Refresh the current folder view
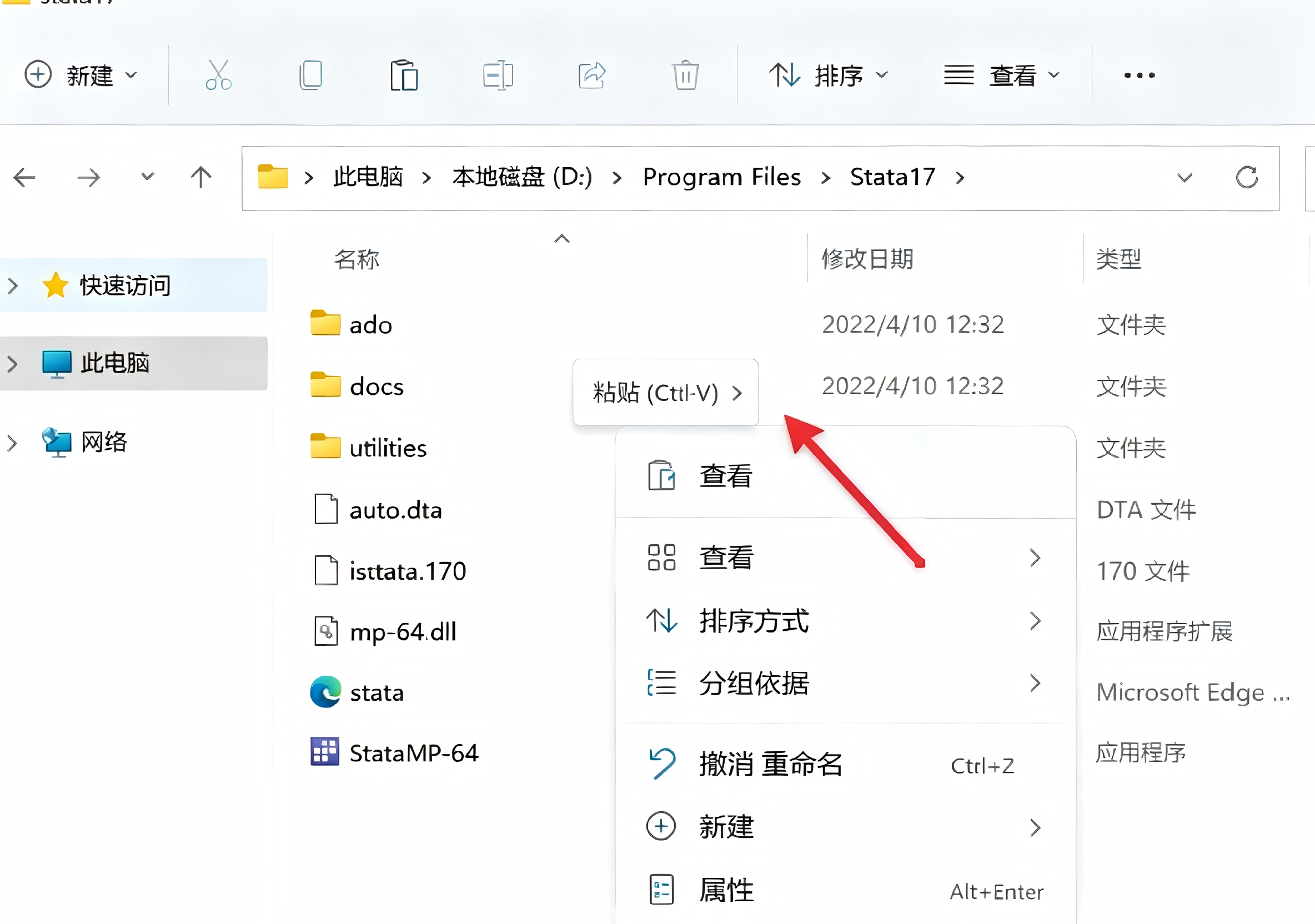 (x=1246, y=178)
